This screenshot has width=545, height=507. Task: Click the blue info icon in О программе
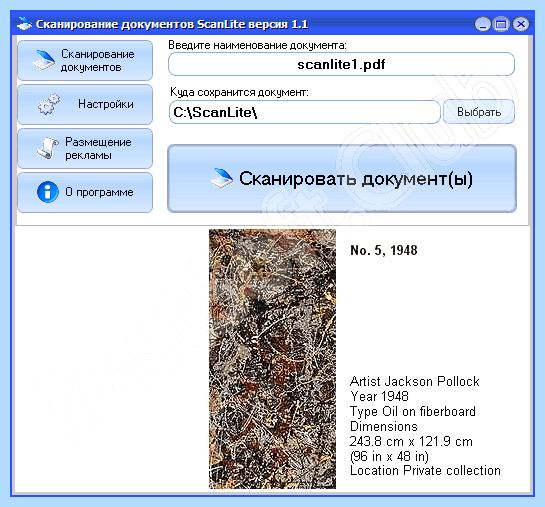pos(48,192)
